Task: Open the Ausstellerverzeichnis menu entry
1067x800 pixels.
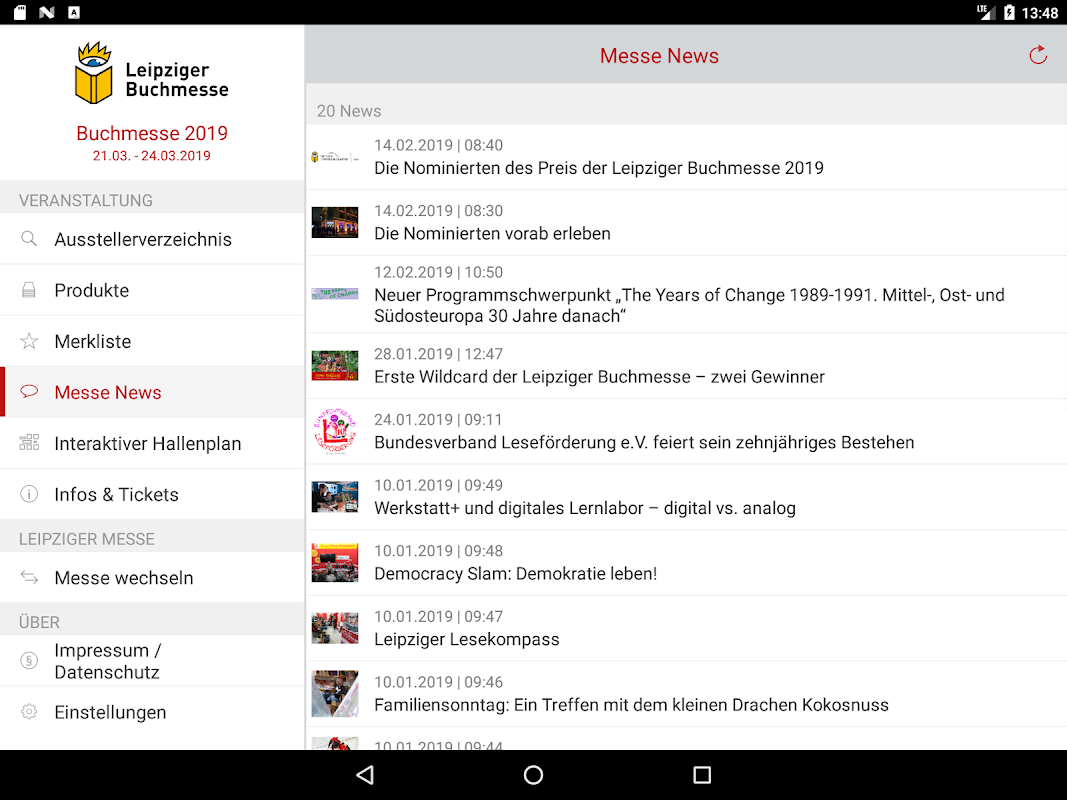Action: click(152, 239)
